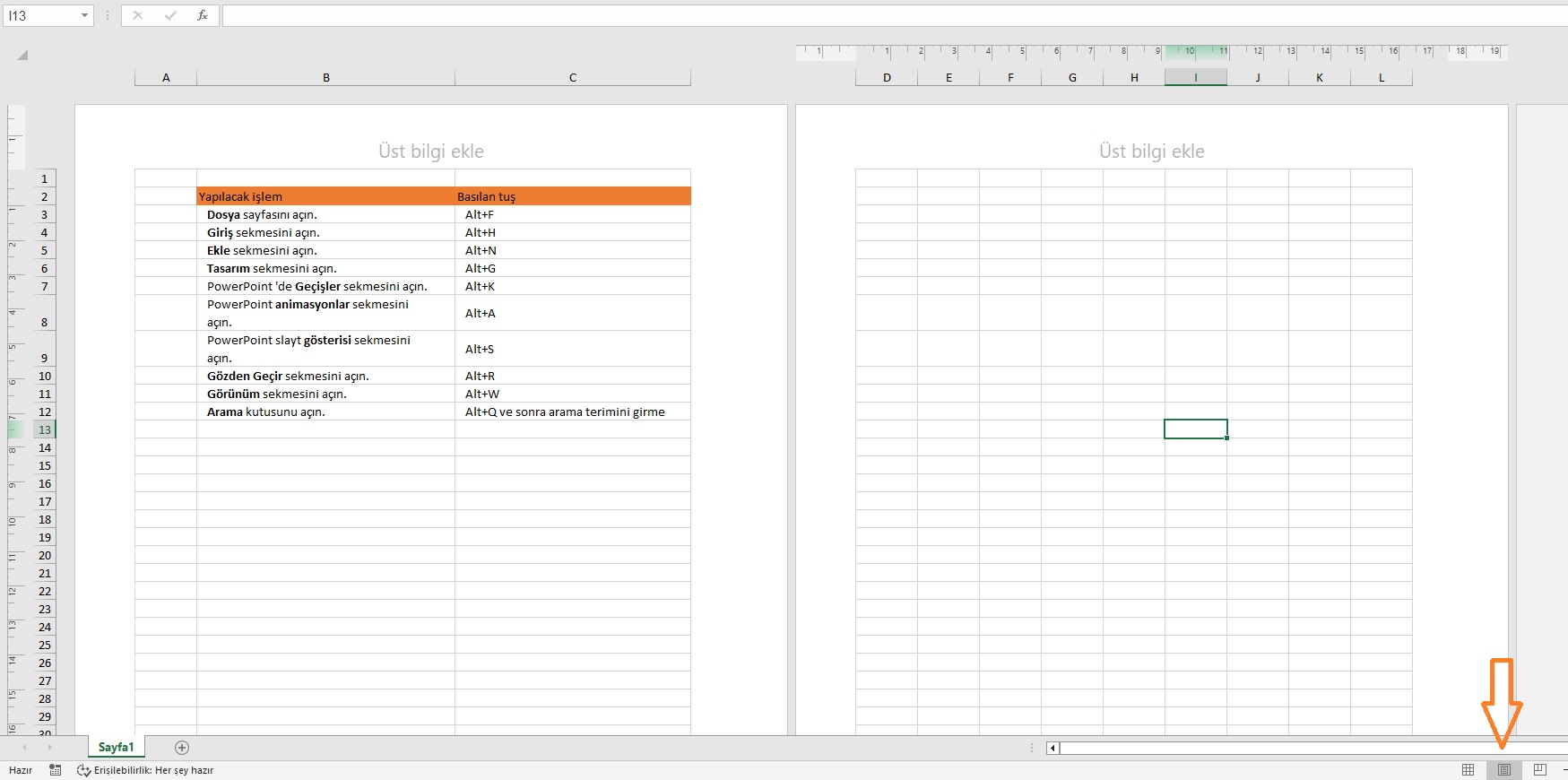Image resolution: width=1568 pixels, height=780 pixels.
Task: Click the 'Yapılacak işlem' header cell
Action: pos(326,196)
